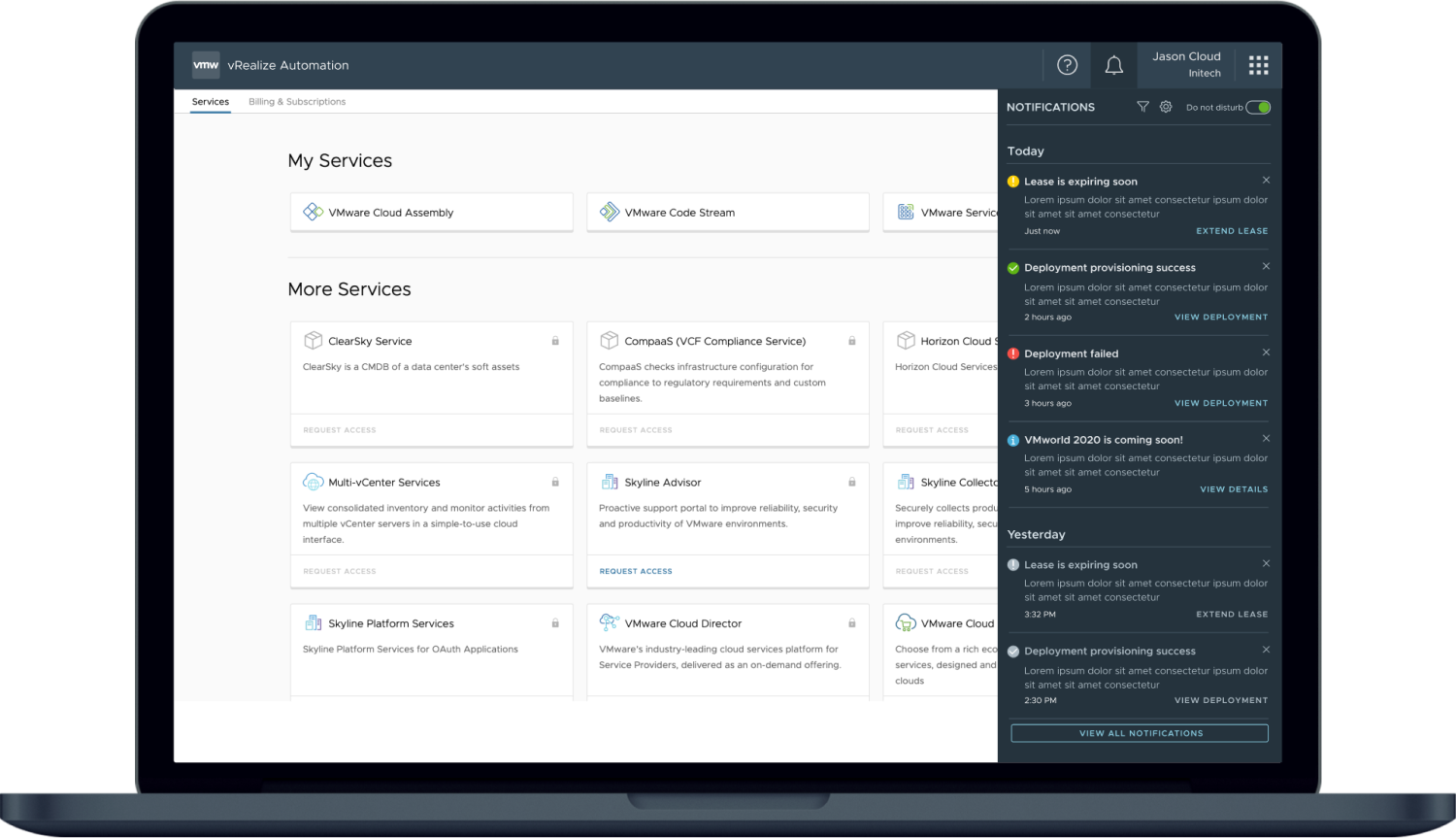Click the VMware Cloud Assembly icon
The width and height of the screenshot is (1456, 838).
click(313, 212)
